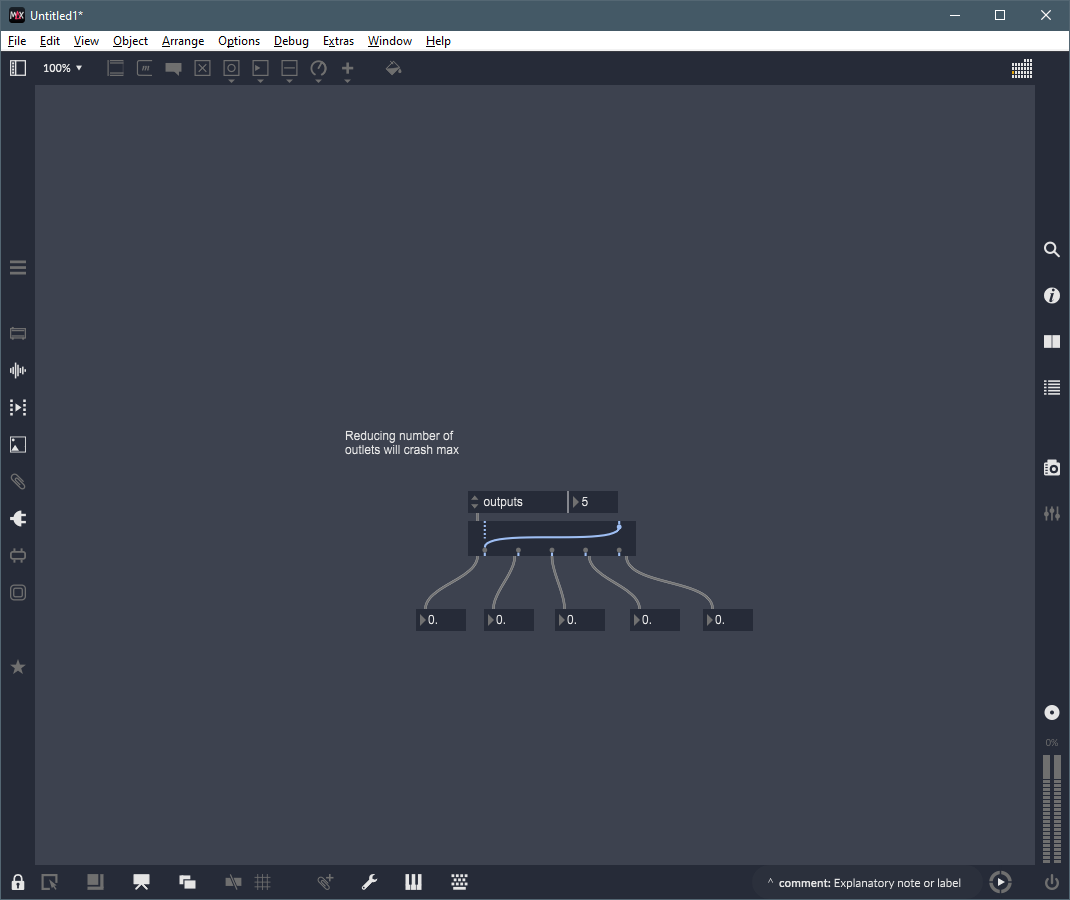
Task: Toggle audio power button on
Action: tap(1051, 882)
